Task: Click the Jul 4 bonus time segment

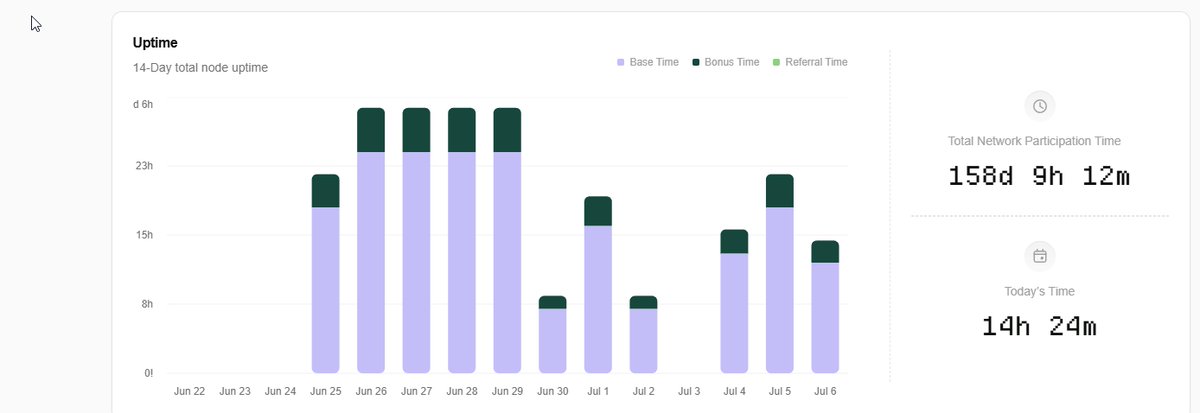Action: (x=734, y=241)
